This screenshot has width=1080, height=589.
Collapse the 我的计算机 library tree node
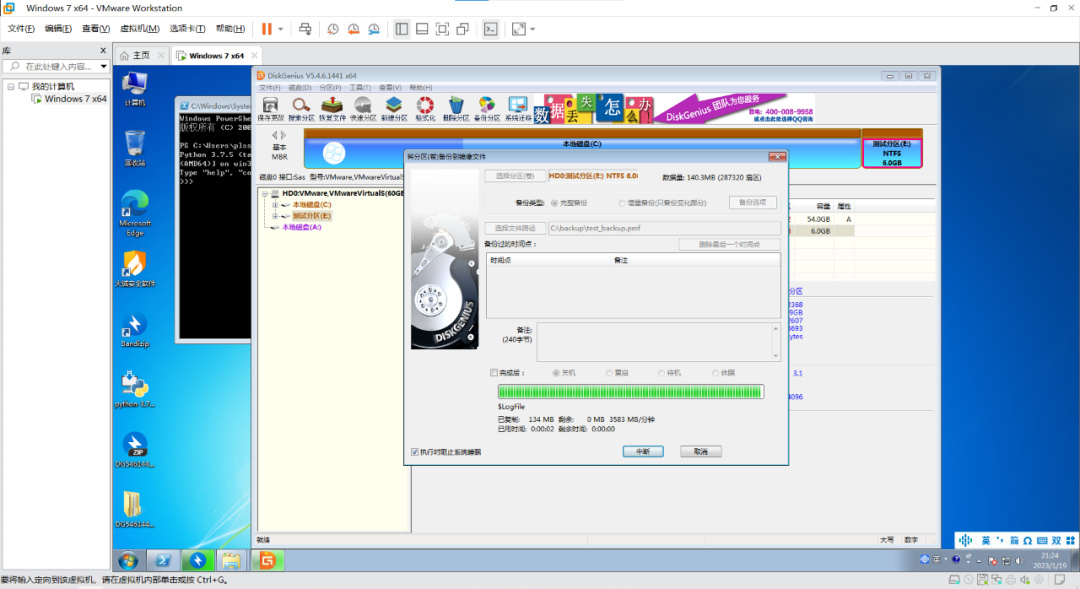coord(11,87)
